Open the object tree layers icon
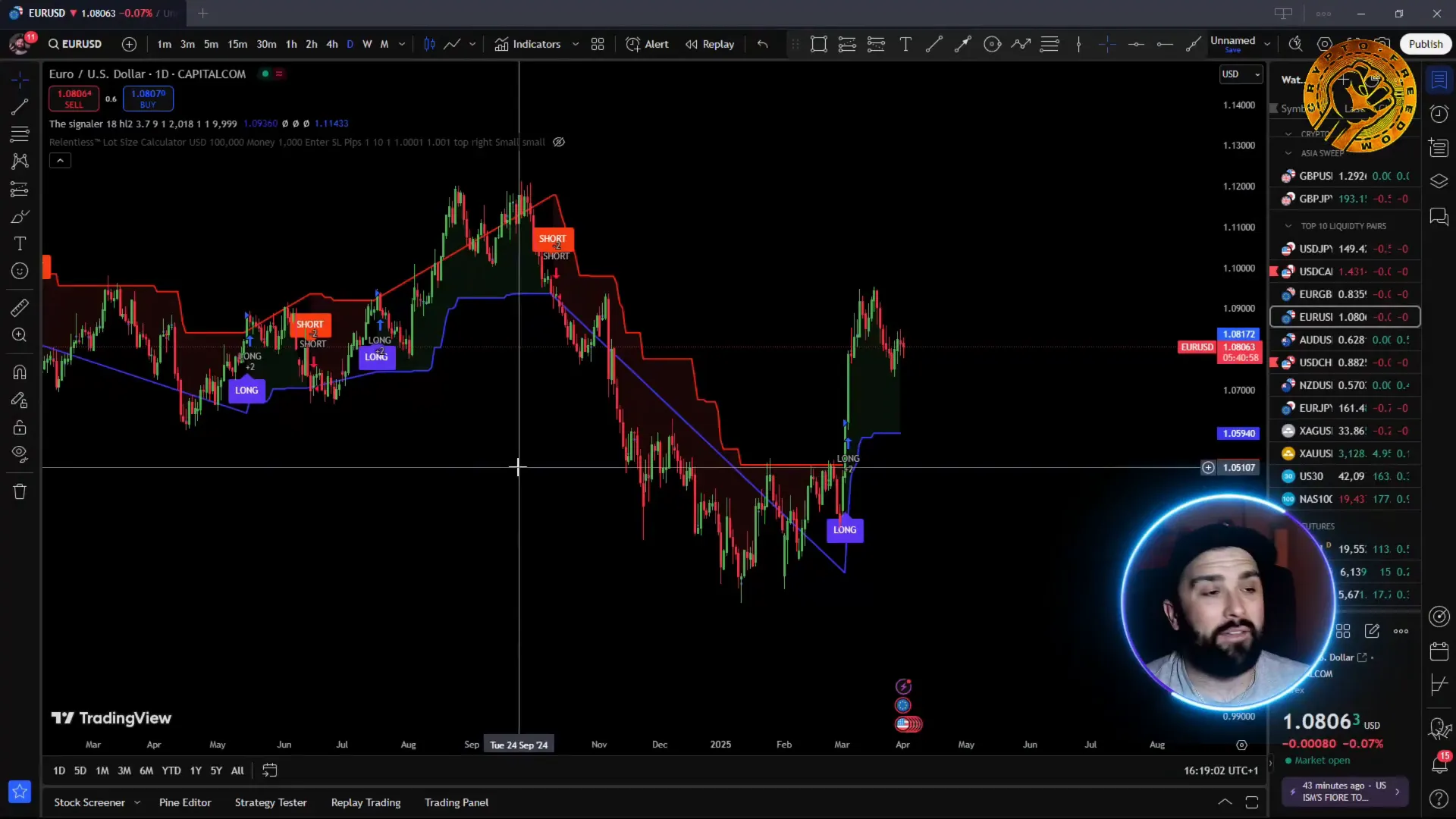This screenshot has width=1456, height=819. pos(1439,181)
